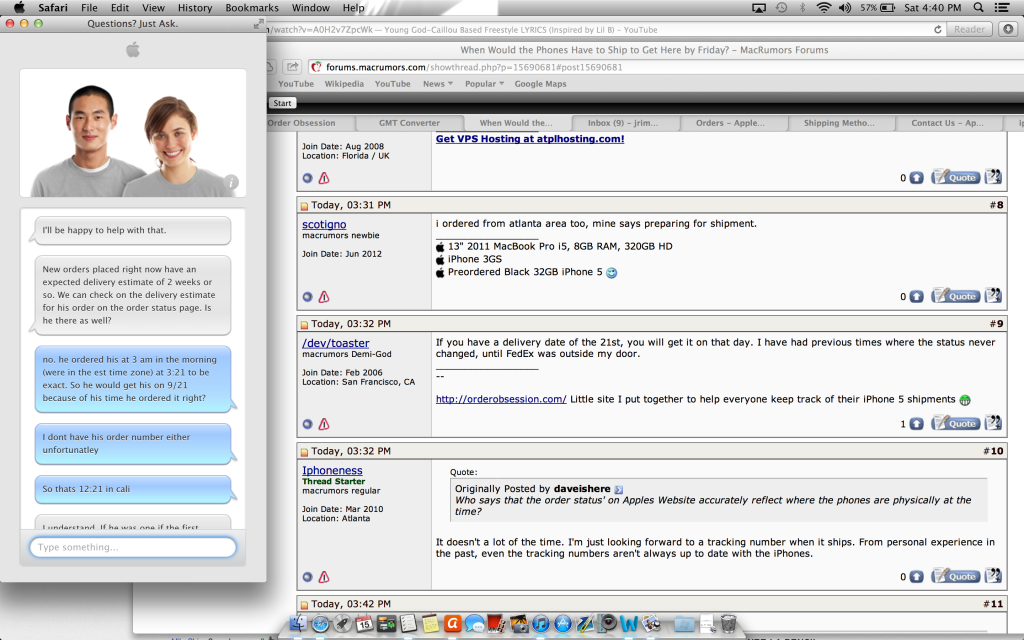Open iTunes music note icon in Dock
This screenshot has height=640, width=1024.
pos(541,624)
